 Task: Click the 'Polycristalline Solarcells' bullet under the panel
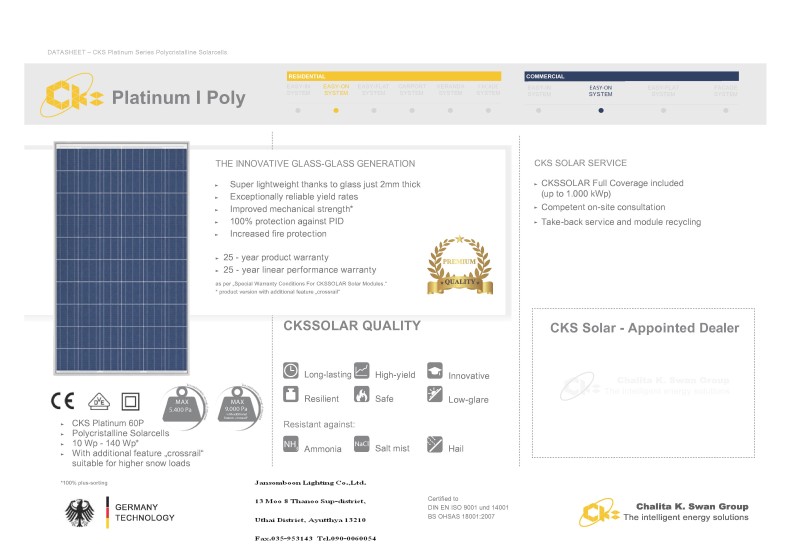[120, 433]
